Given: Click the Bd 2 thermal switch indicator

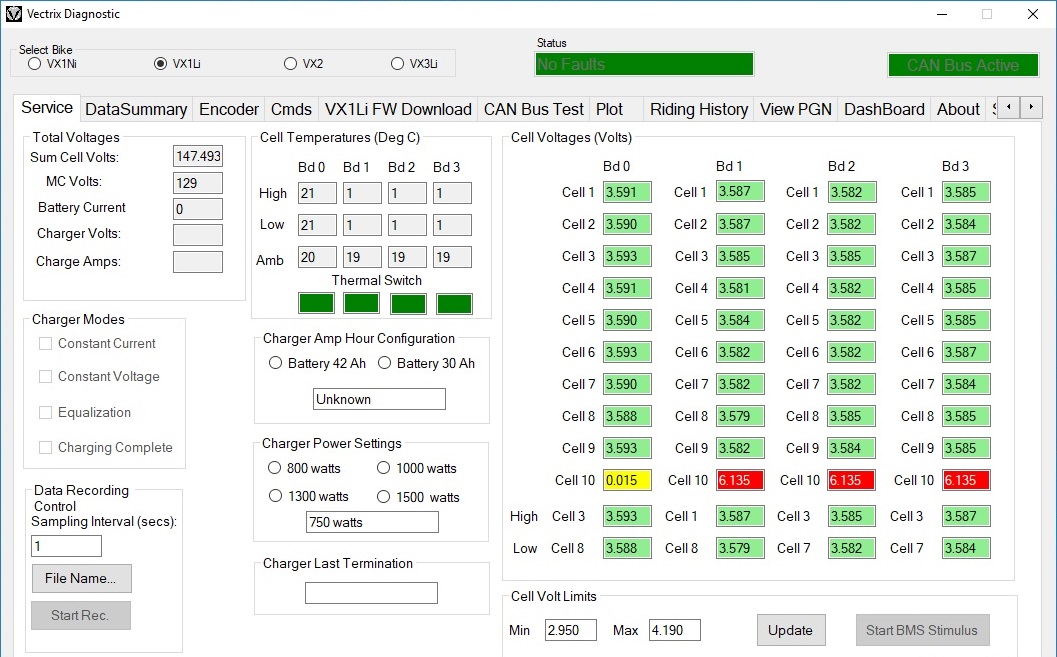Looking at the screenshot, I should click(x=408, y=303).
